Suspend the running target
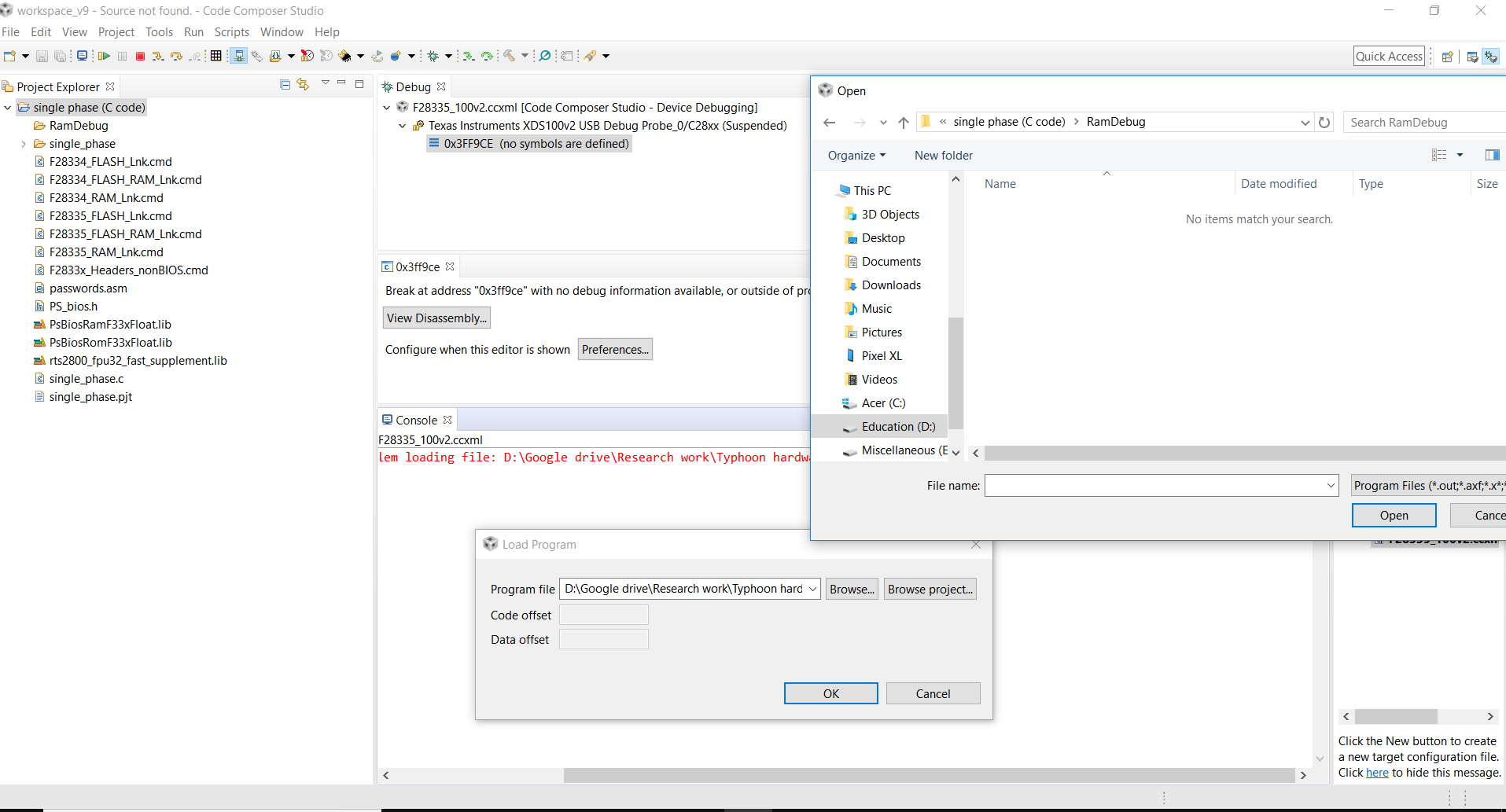The height and width of the screenshot is (812, 1506). [122, 56]
